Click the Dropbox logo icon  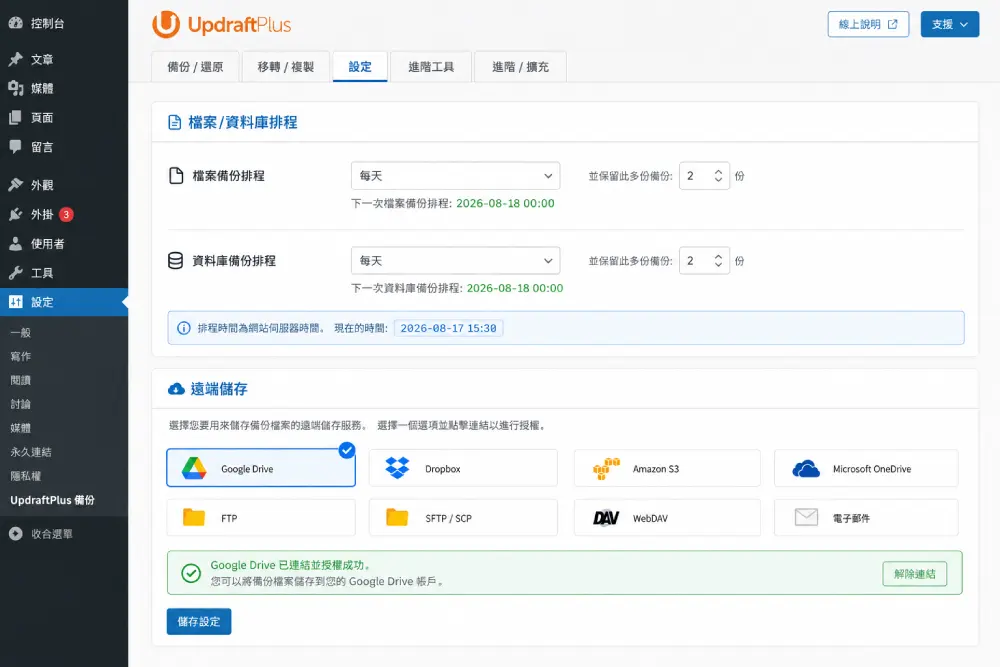pyautogui.click(x=397, y=468)
